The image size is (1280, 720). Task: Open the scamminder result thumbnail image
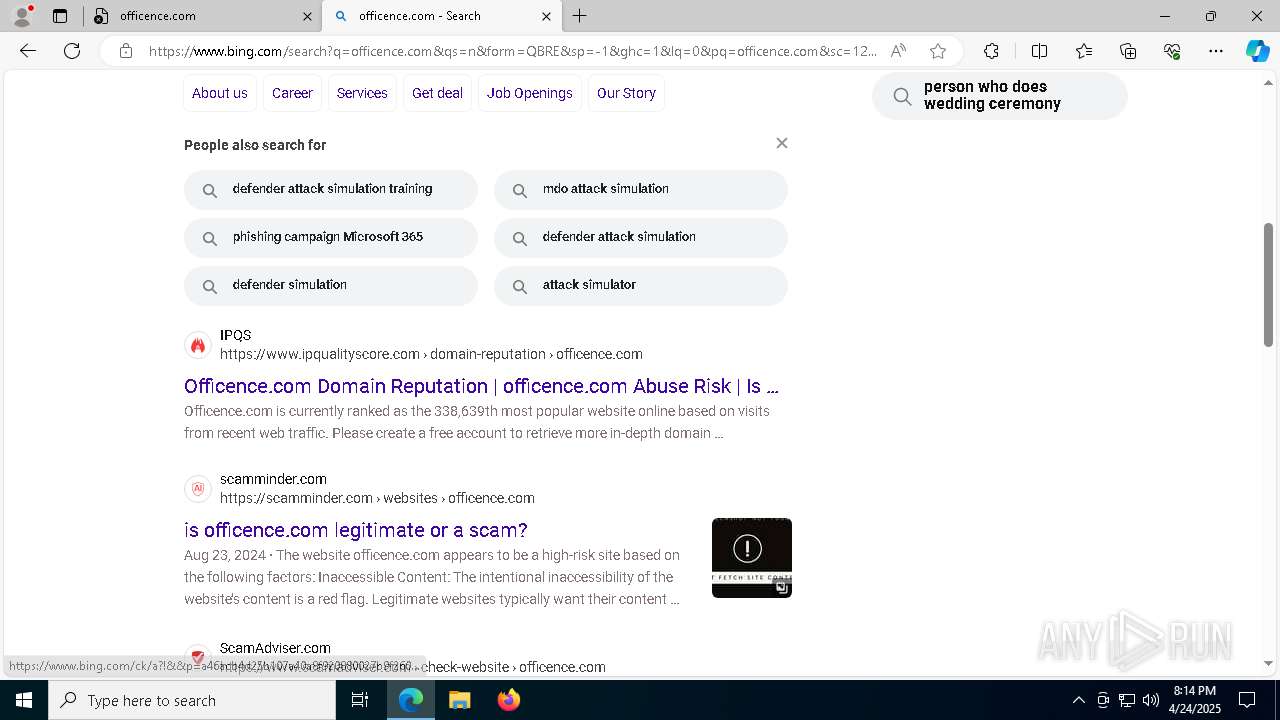tap(752, 558)
